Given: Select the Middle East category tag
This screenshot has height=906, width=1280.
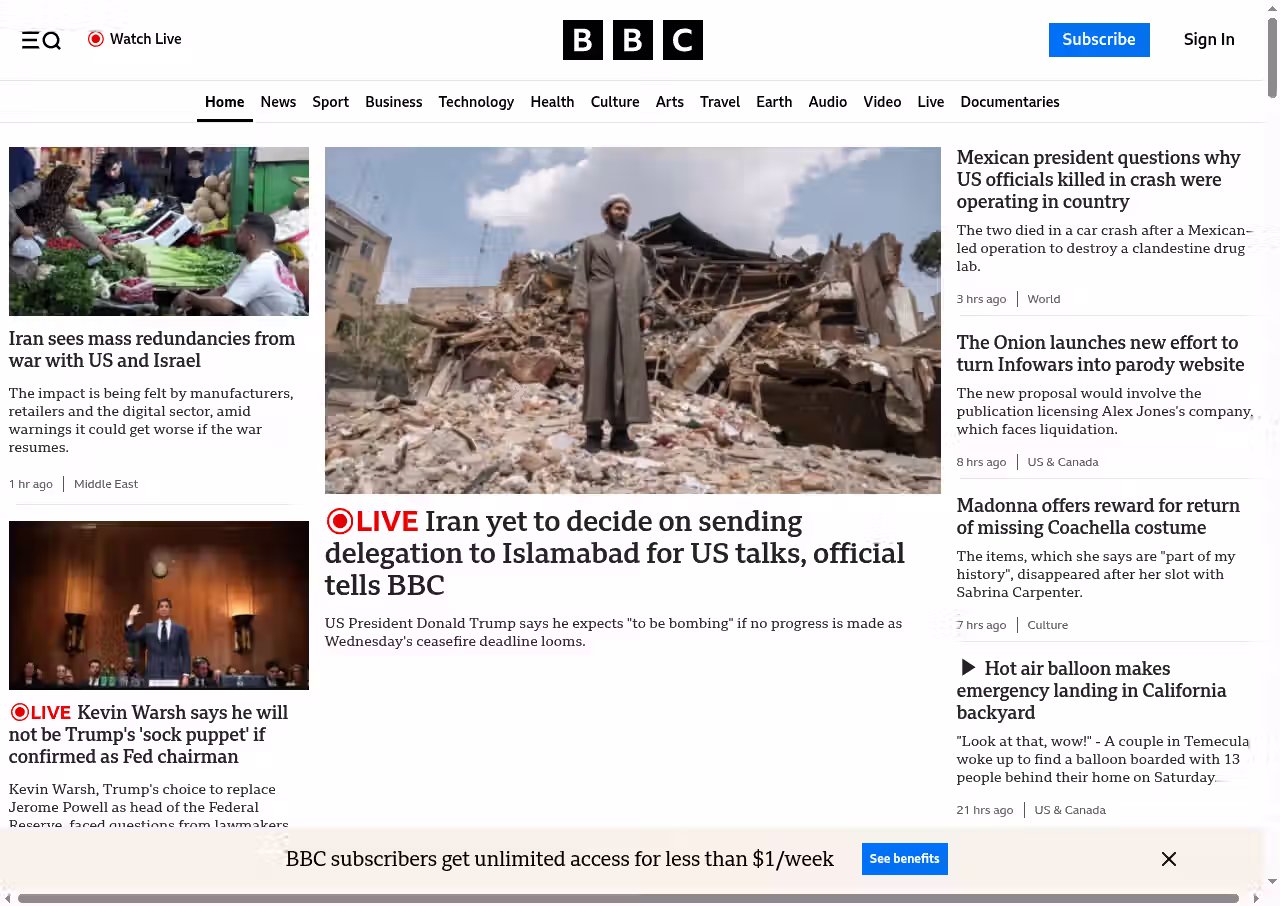Looking at the screenshot, I should tap(106, 484).
